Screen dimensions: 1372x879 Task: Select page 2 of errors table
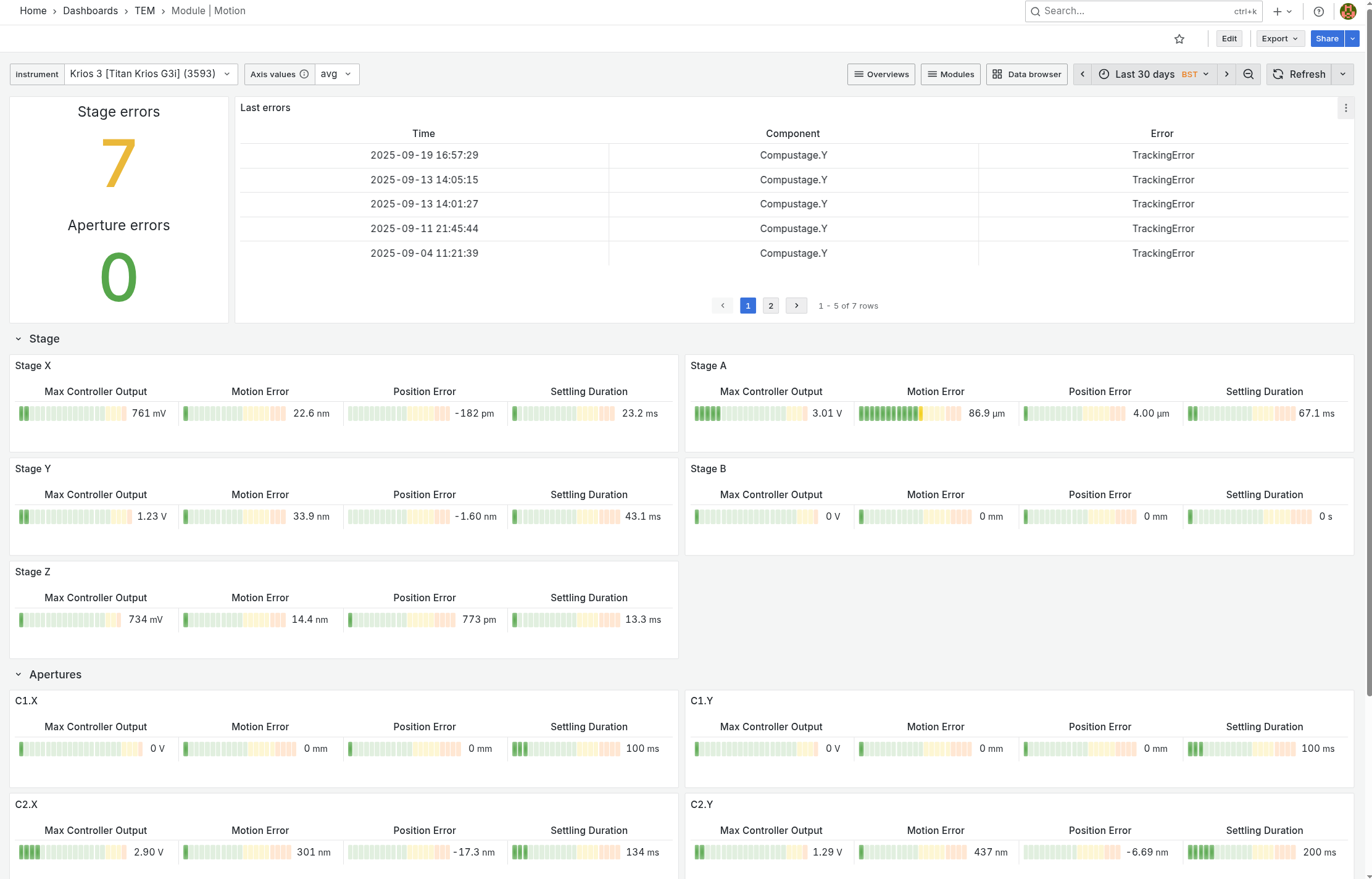770,306
